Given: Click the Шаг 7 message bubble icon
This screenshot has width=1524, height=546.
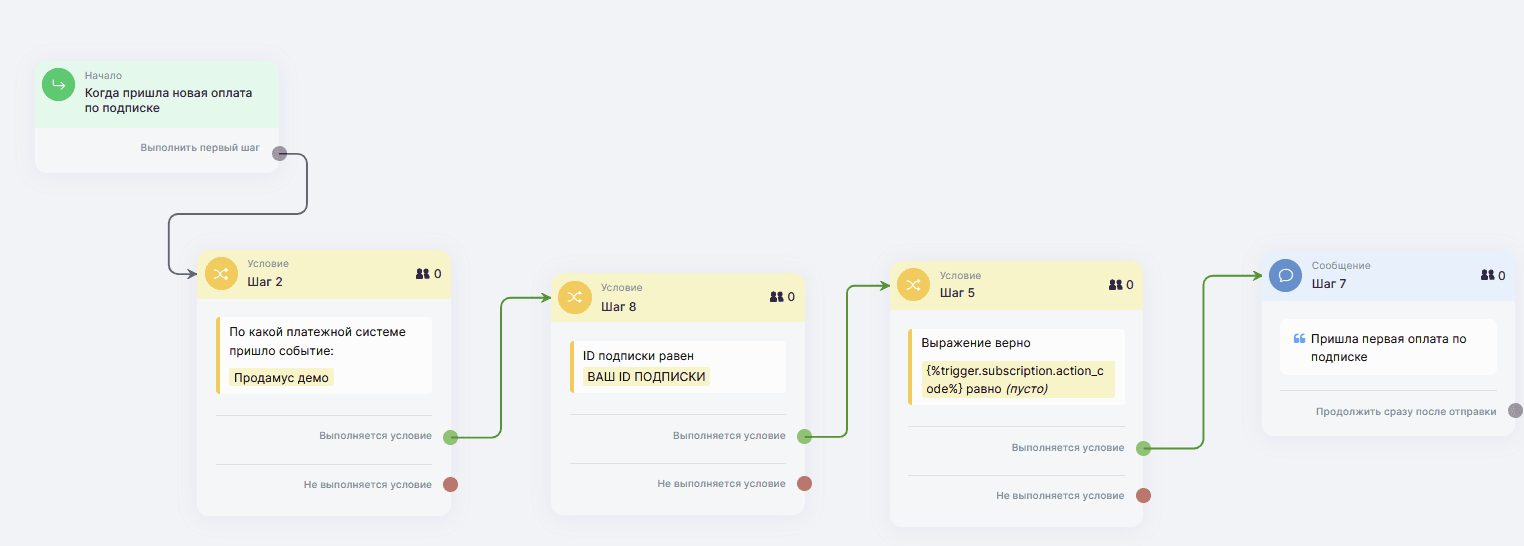Looking at the screenshot, I should coord(1285,275).
